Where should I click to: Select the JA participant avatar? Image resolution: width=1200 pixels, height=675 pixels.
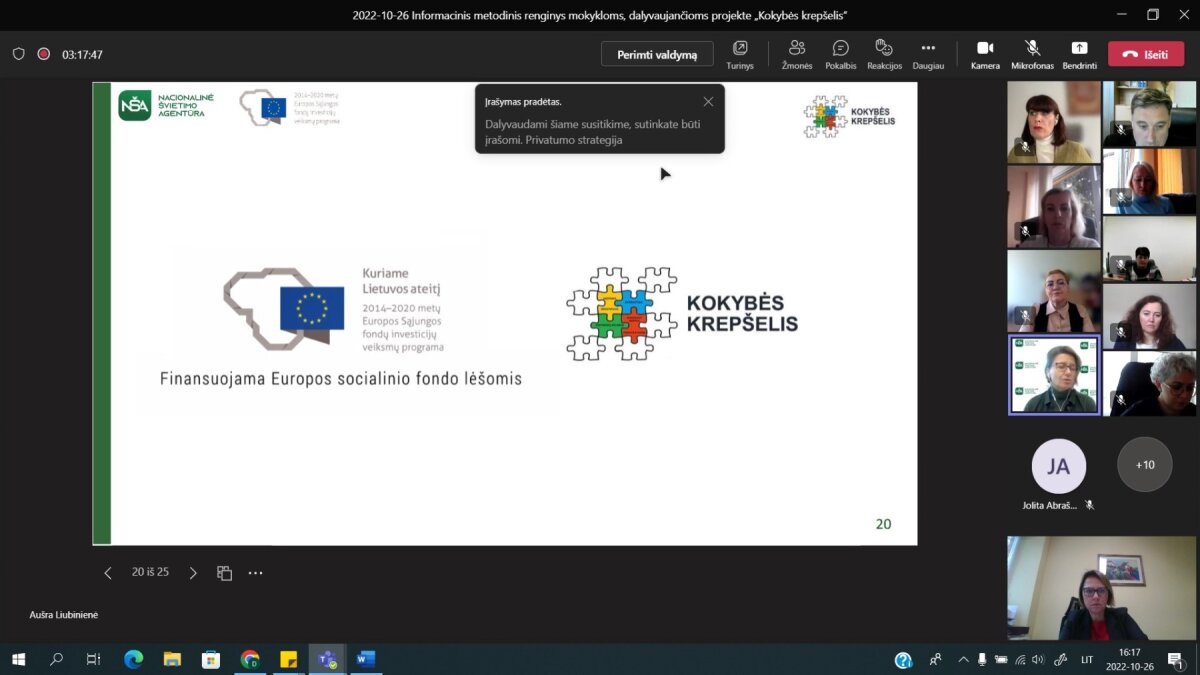(1058, 465)
